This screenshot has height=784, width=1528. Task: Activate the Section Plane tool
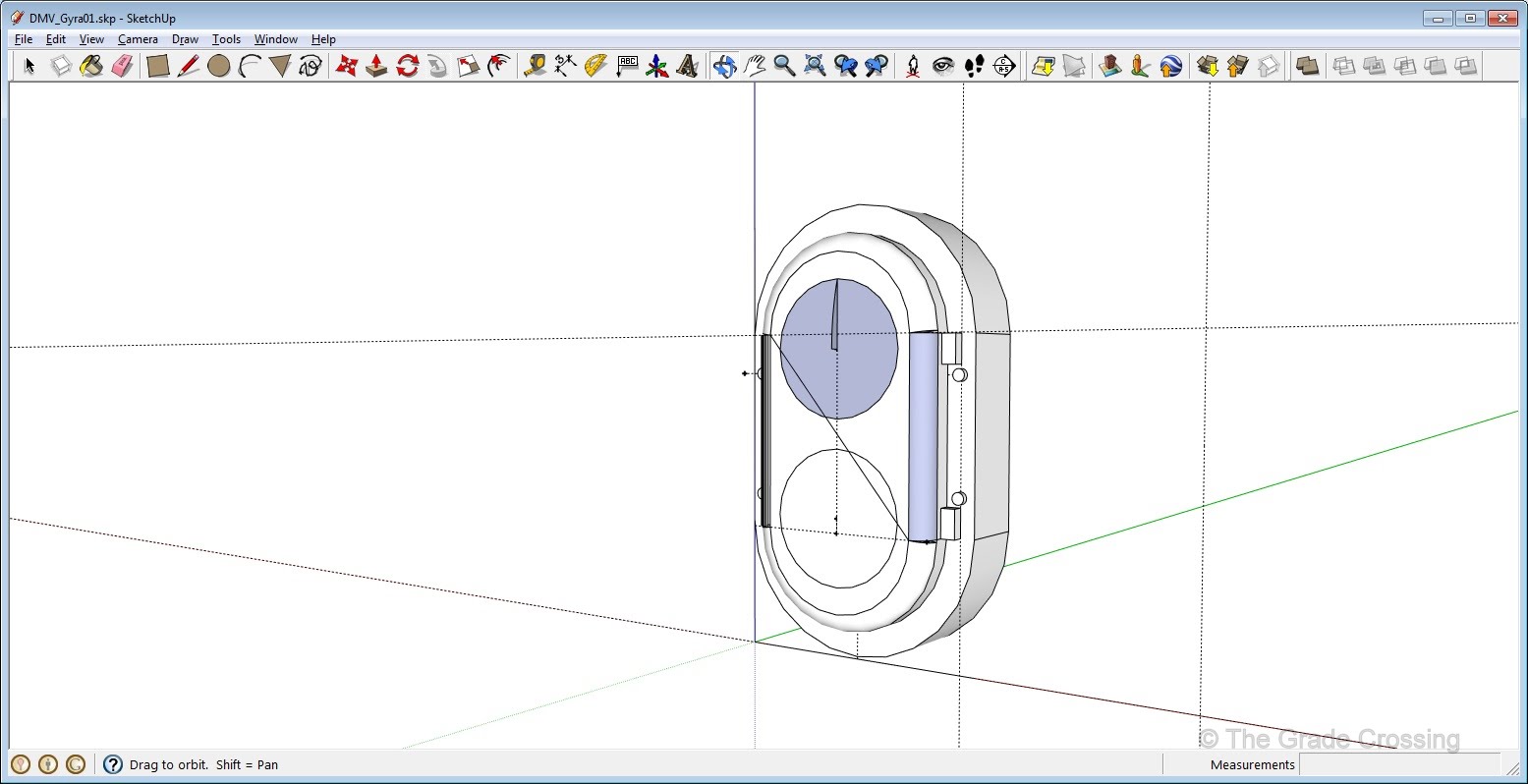pos(1004,66)
